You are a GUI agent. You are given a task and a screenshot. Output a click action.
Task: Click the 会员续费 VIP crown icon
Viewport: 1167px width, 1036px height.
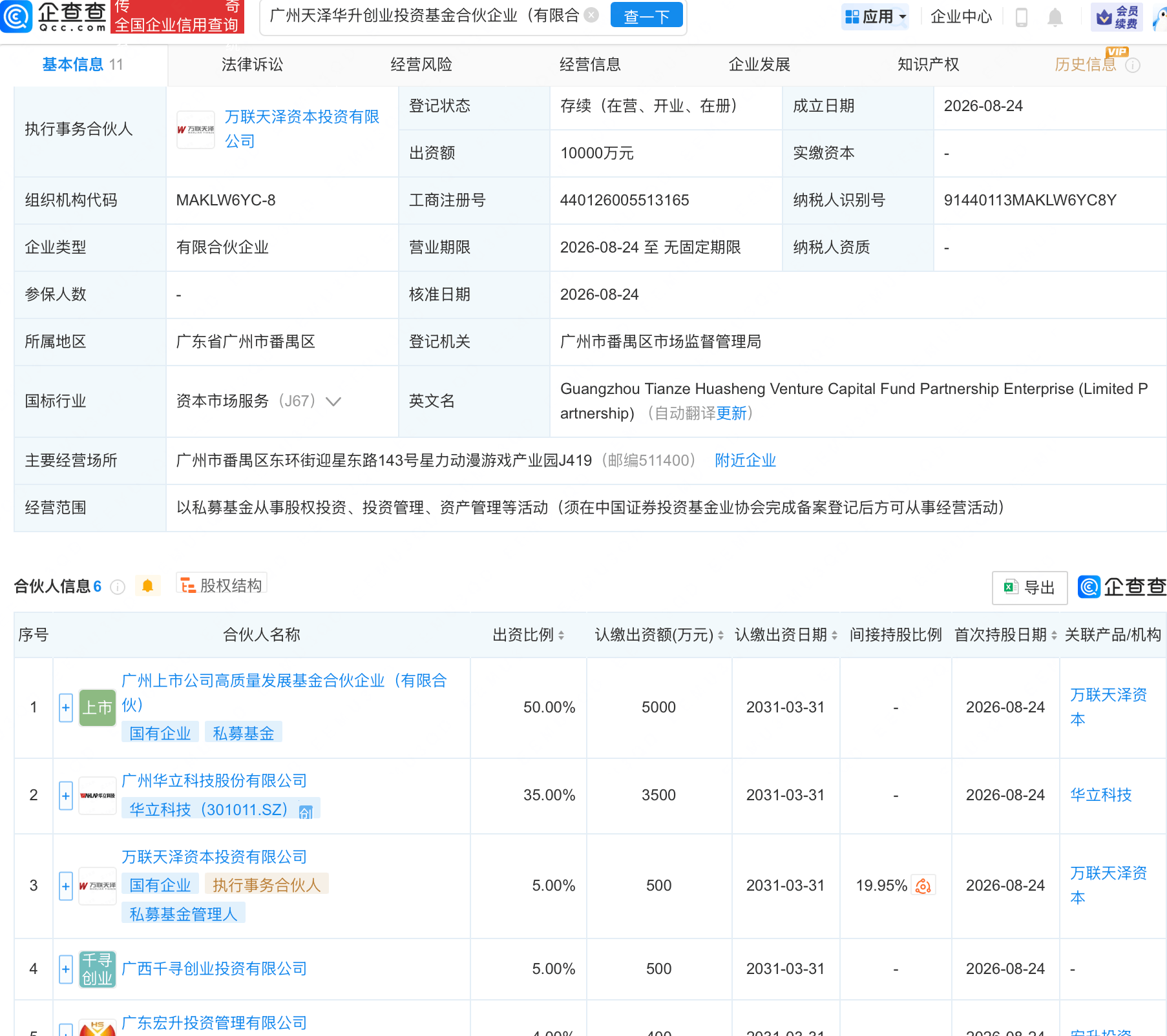click(1117, 17)
